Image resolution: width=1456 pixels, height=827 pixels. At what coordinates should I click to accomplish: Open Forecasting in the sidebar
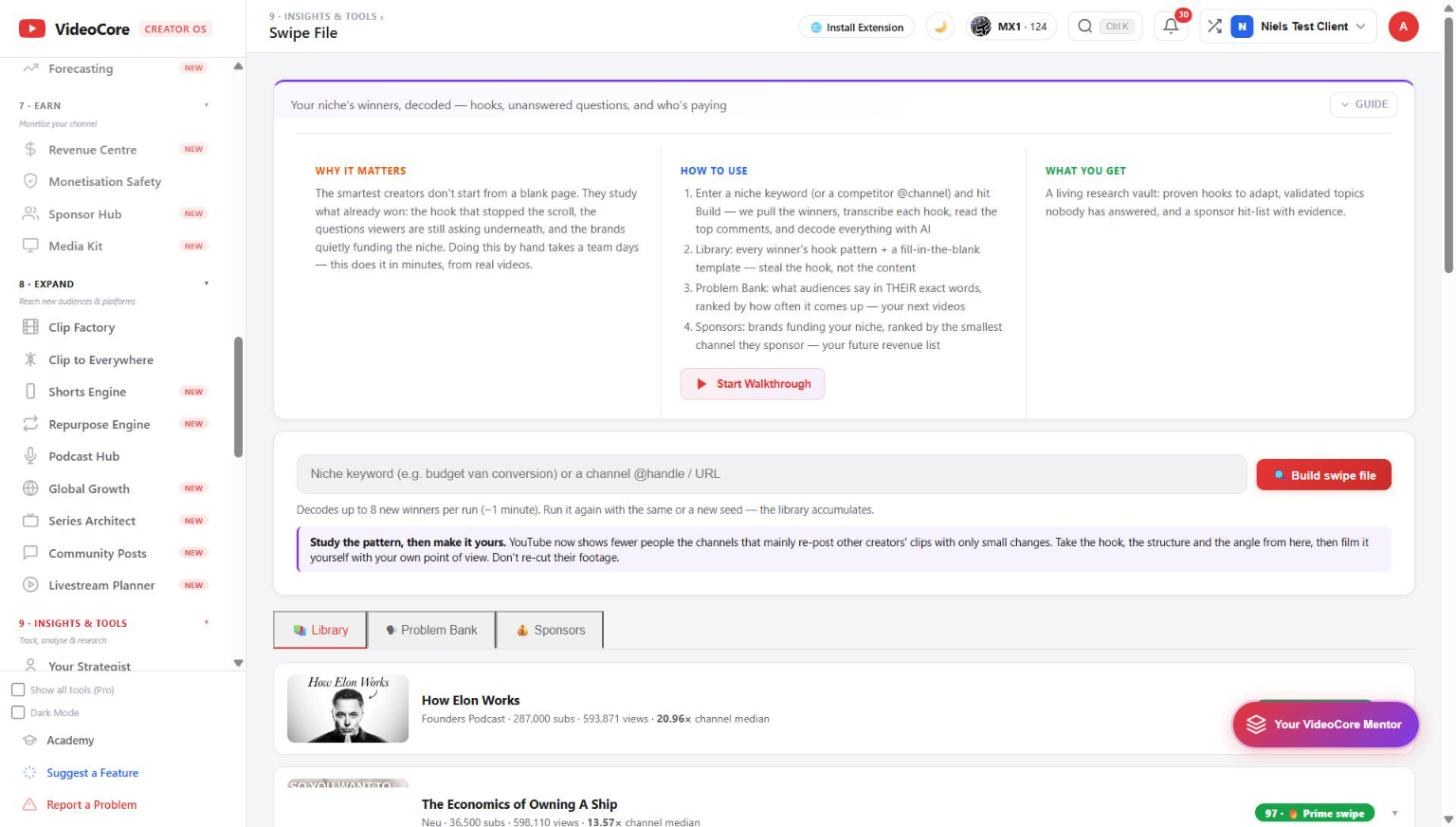point(80,69)
